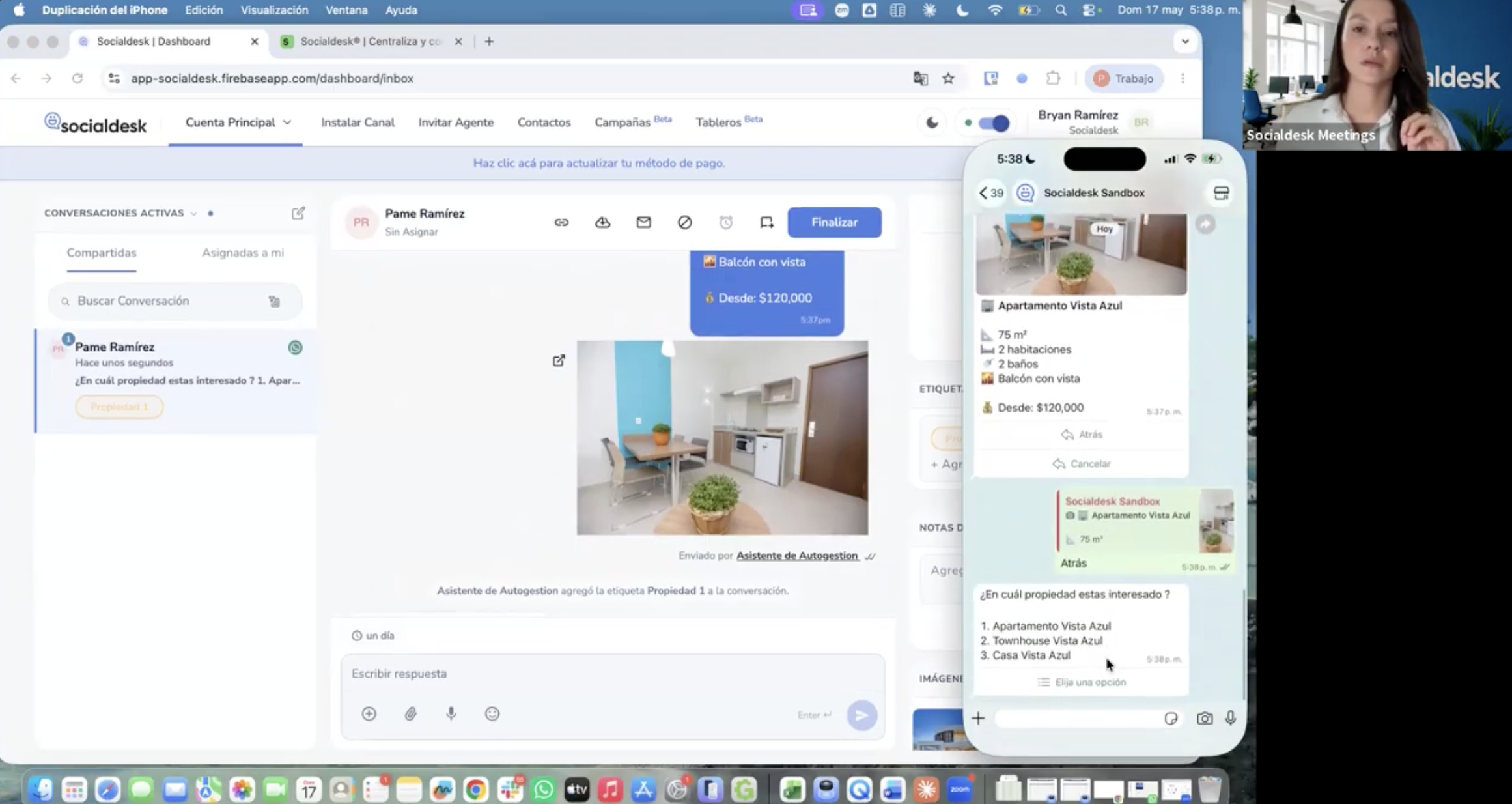
Task: Switch to Asignadas a mi tab
Action: (243, 253)
